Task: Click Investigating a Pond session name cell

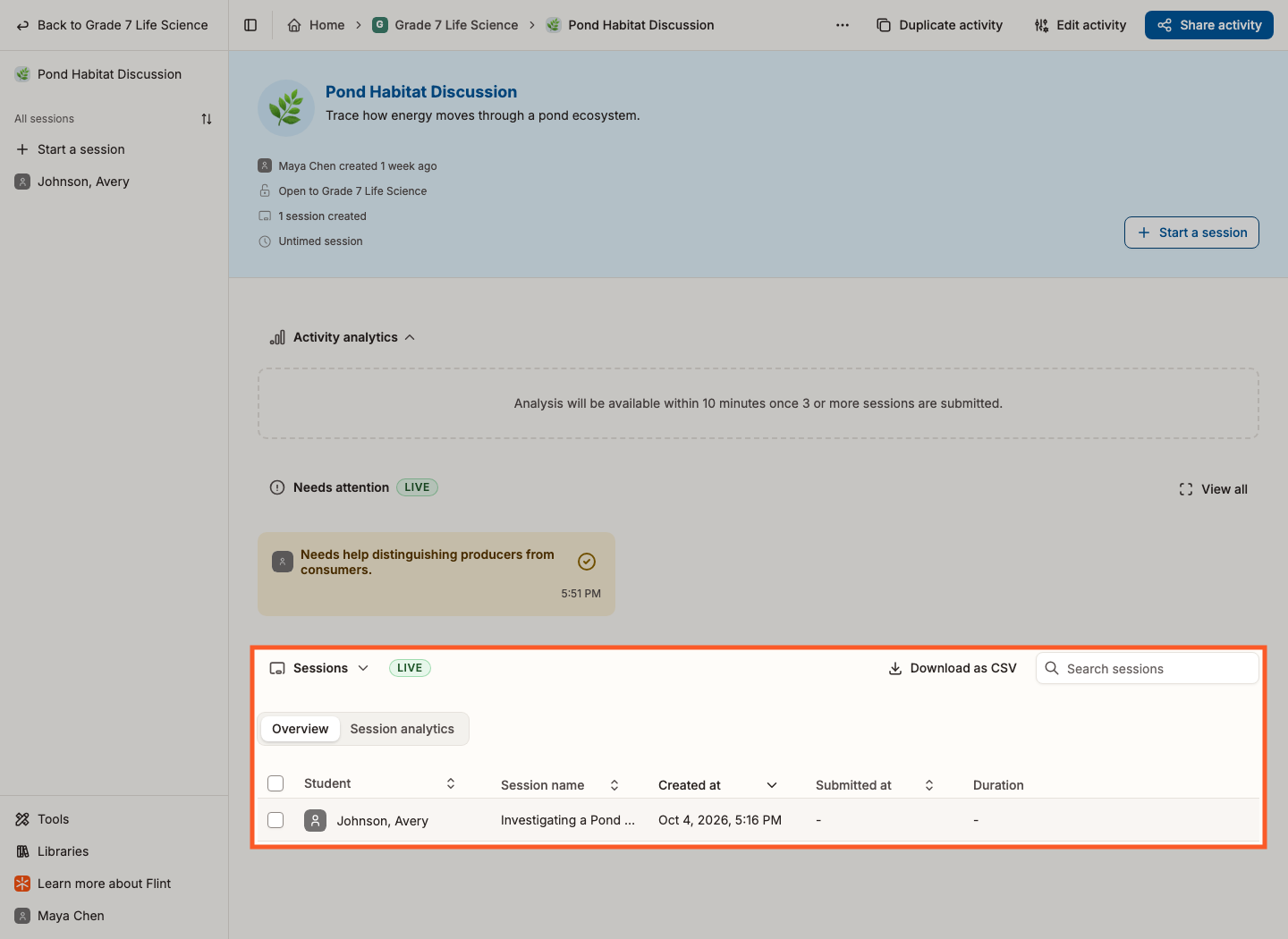Action: [568, 820]
